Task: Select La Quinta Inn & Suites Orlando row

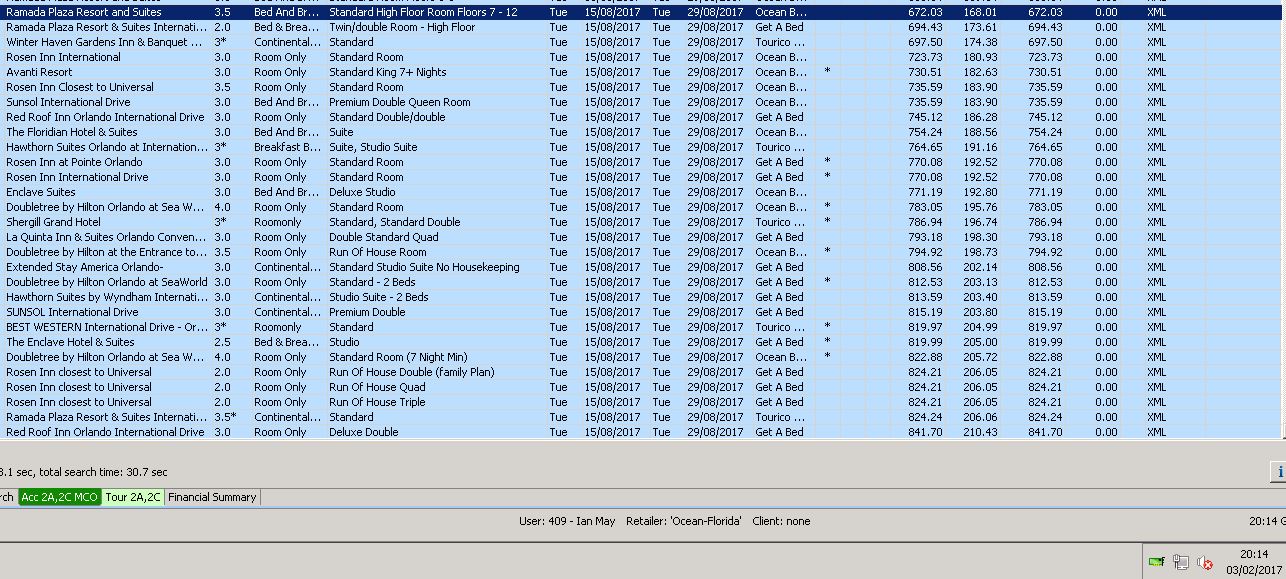Action: tap(640, 237)
